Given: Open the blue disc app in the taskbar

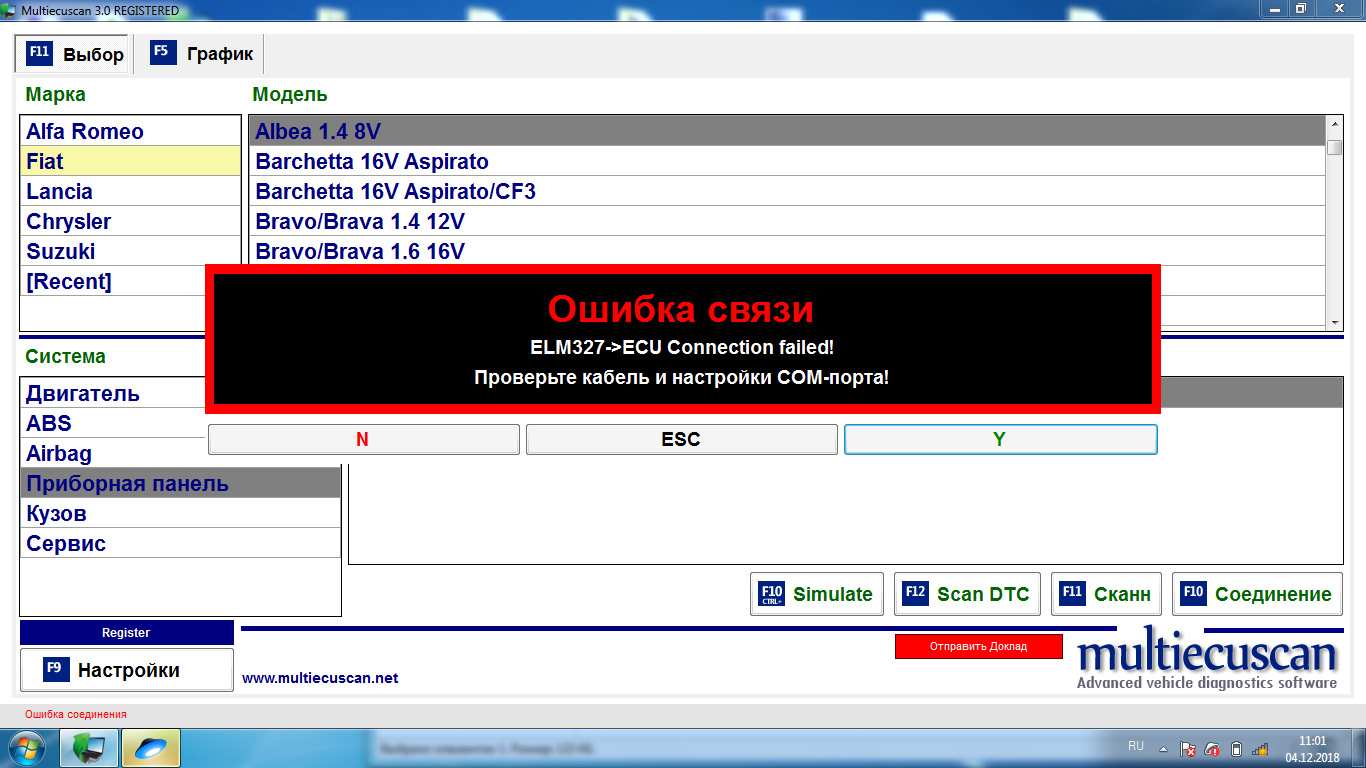Looking at the screenshot, I should 151,748.
